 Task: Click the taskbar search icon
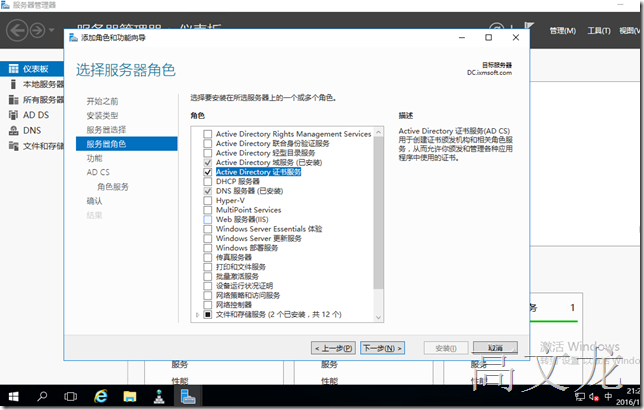click(42, 396)
